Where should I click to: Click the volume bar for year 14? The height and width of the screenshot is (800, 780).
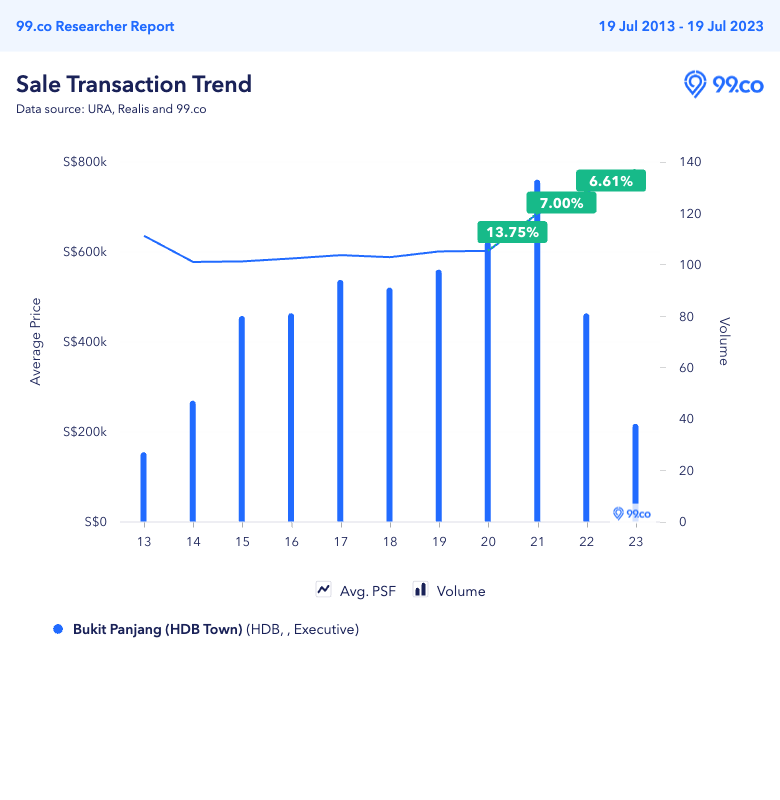[x=193, y=462]
